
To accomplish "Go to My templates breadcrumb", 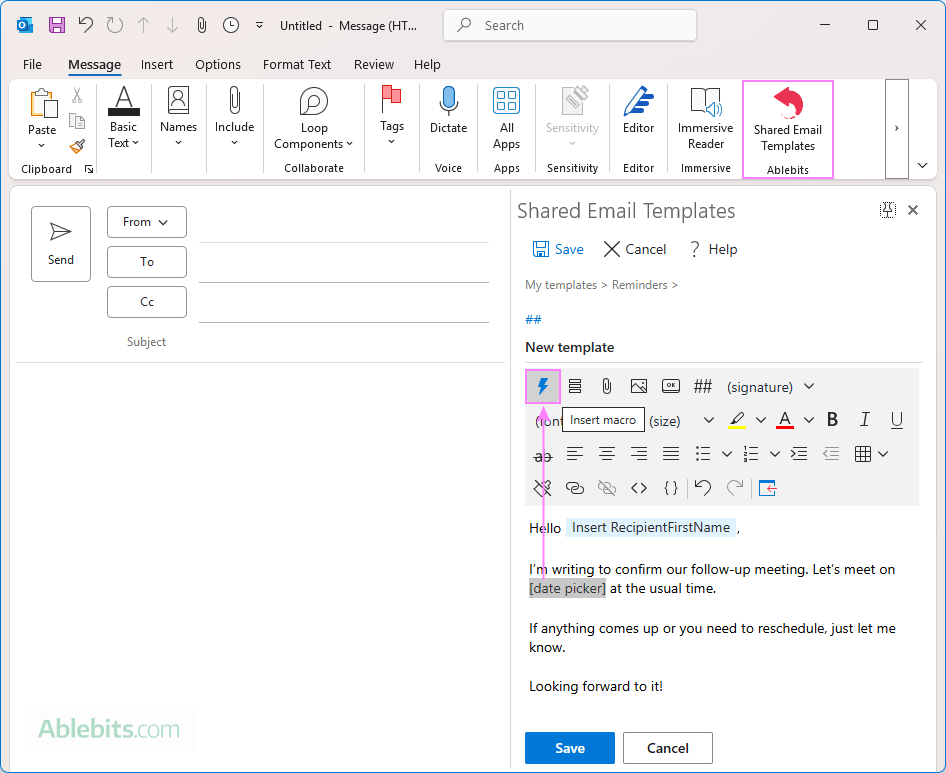I will (560, 285).
